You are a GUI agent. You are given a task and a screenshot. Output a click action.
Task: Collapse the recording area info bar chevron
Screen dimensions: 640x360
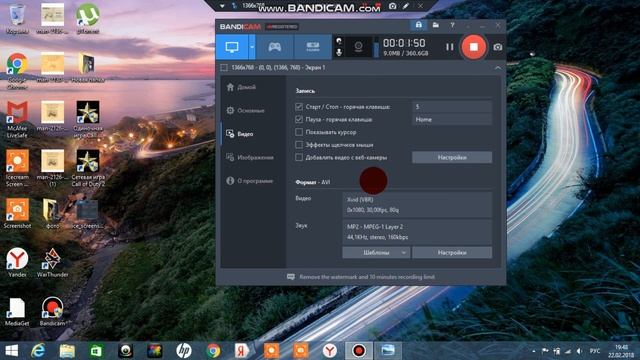498,68
